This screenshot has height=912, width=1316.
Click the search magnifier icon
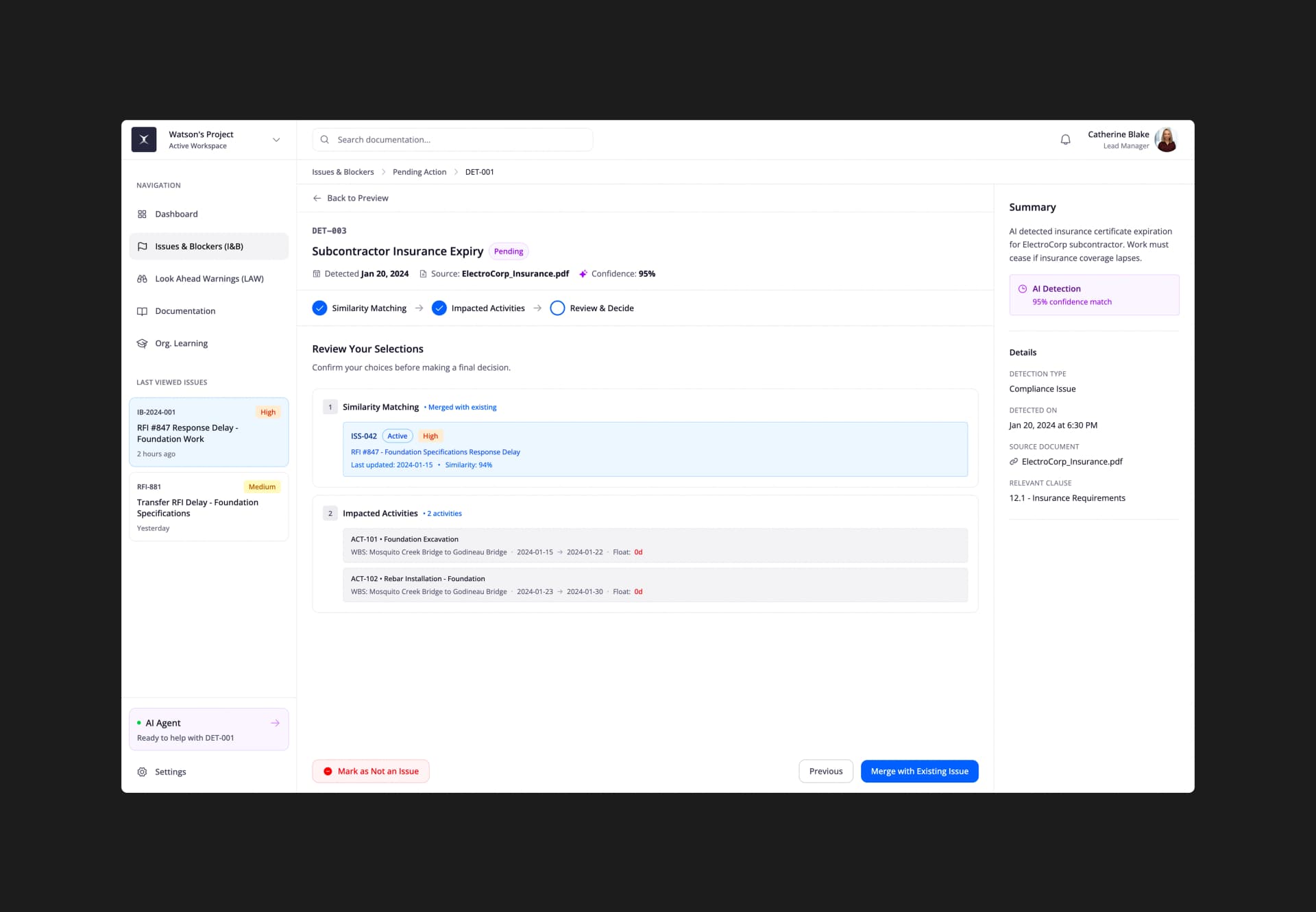pyautogui.click(x=325, y=140)
